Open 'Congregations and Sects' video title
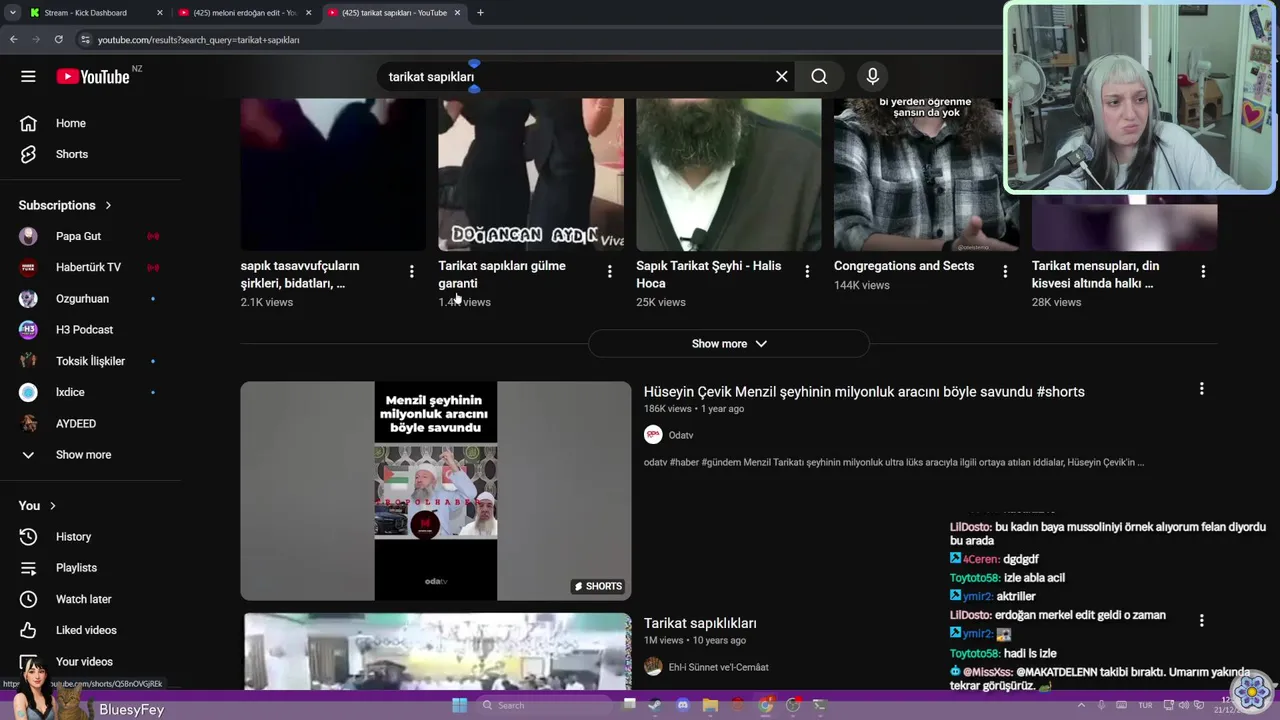 [x=904, y=265]
